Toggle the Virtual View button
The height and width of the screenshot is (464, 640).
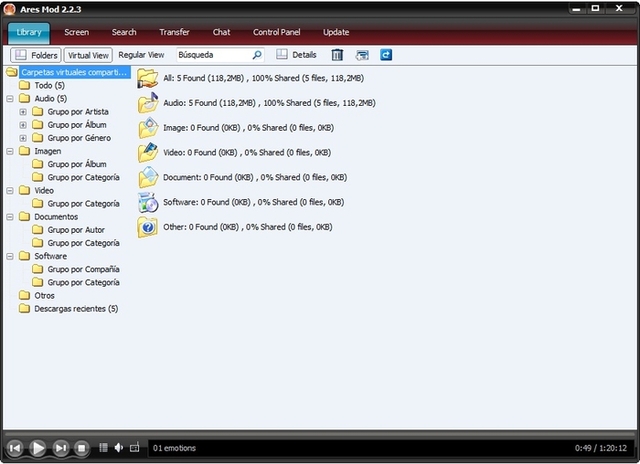88,55
